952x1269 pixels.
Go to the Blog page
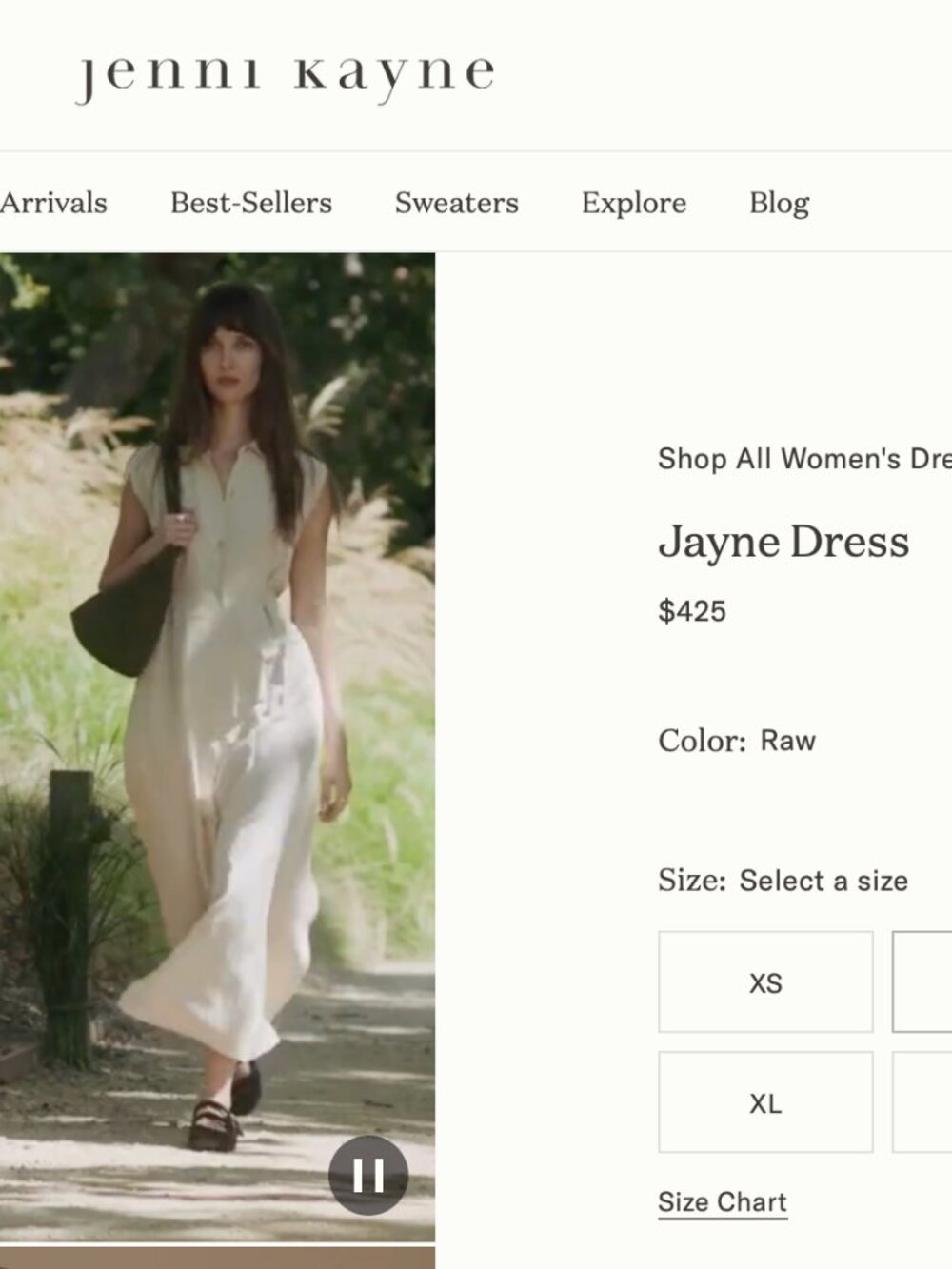tap(780, 203)
